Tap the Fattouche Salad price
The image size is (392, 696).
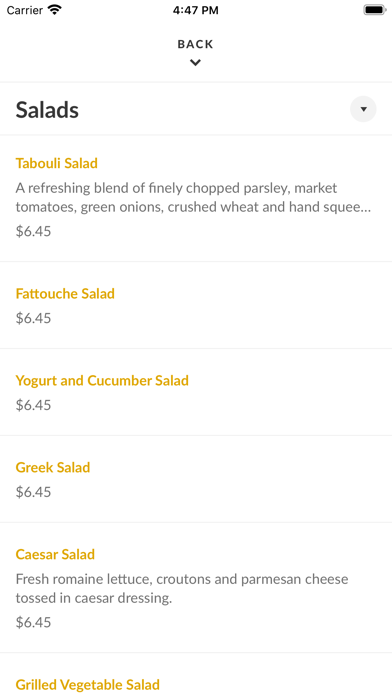tap(33, 318)
